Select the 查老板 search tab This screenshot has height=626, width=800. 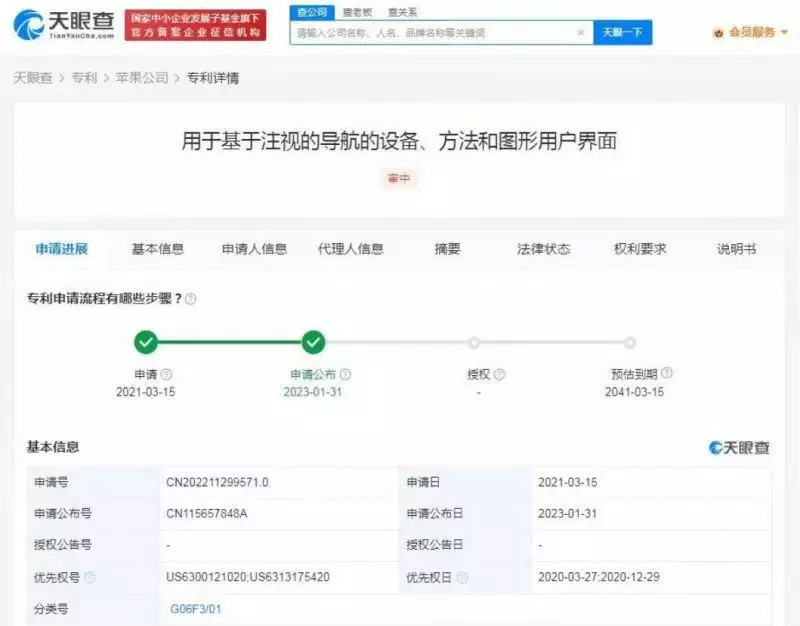coord(357,12)
